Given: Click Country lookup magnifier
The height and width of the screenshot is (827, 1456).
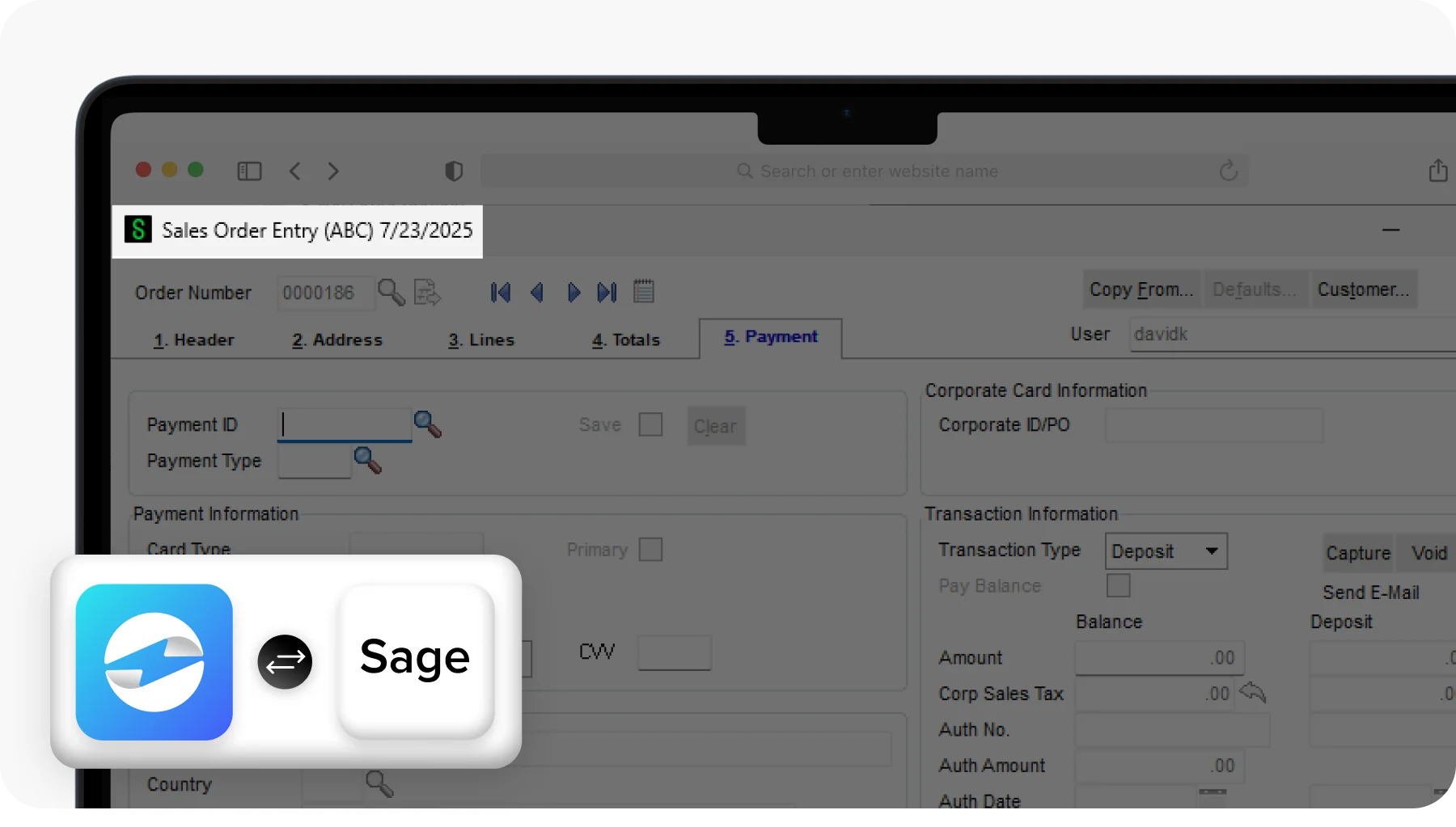Looking at the screenshot, I should 379,783.
